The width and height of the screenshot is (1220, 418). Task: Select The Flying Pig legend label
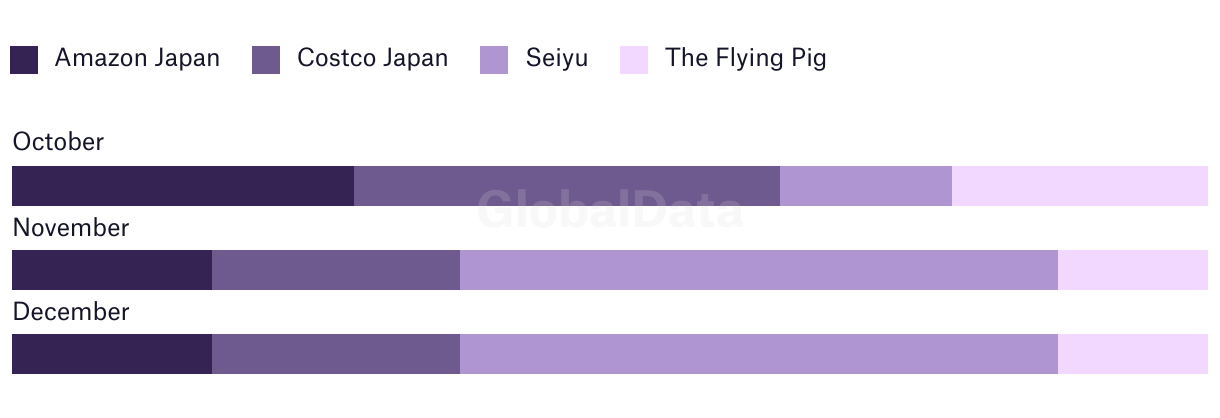[x=746, y=59]
